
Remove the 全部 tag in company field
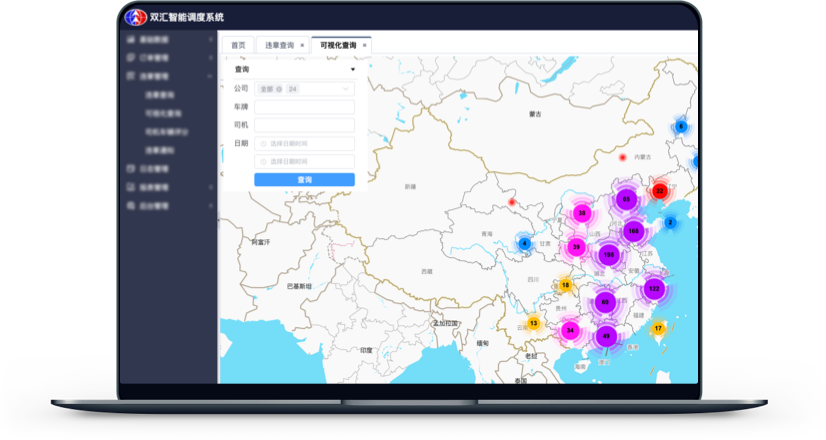click(x=279, y=89)
